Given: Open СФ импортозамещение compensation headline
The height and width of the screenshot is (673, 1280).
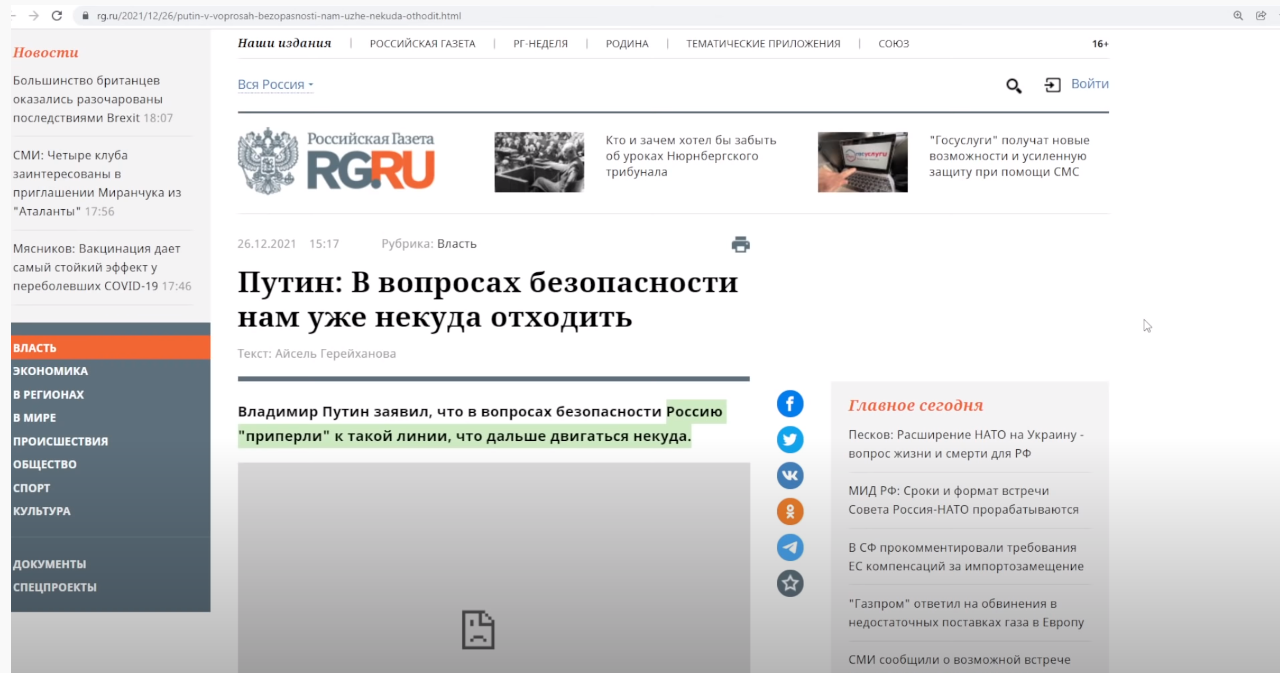Looking at the screenshot, I should (x=966, y=556).
